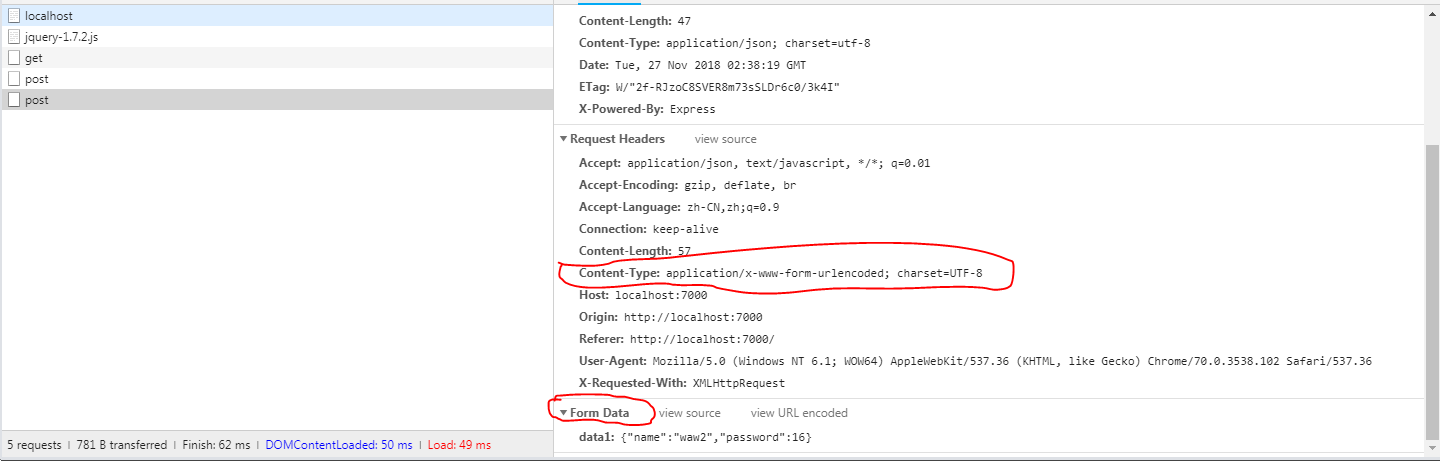Click the headers panel vertical scrollbar
The image size is (1440, 463).
pyautogui.click(x=1432, y=290)
